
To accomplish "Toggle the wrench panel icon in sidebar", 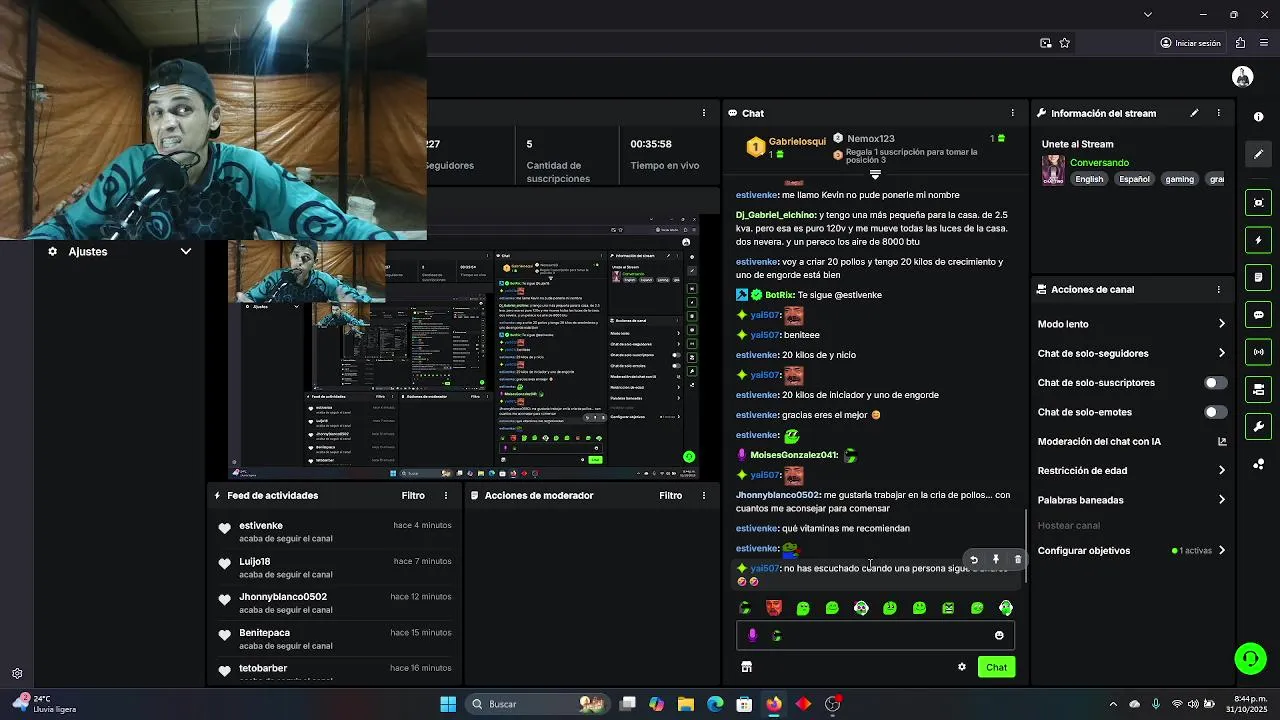I will pyautogui.click(x=1258, y=427).
